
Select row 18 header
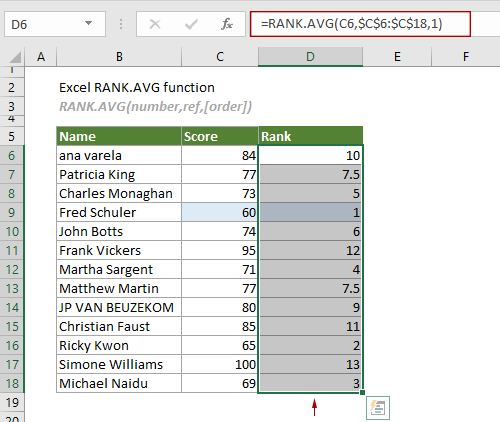[12, 383]
